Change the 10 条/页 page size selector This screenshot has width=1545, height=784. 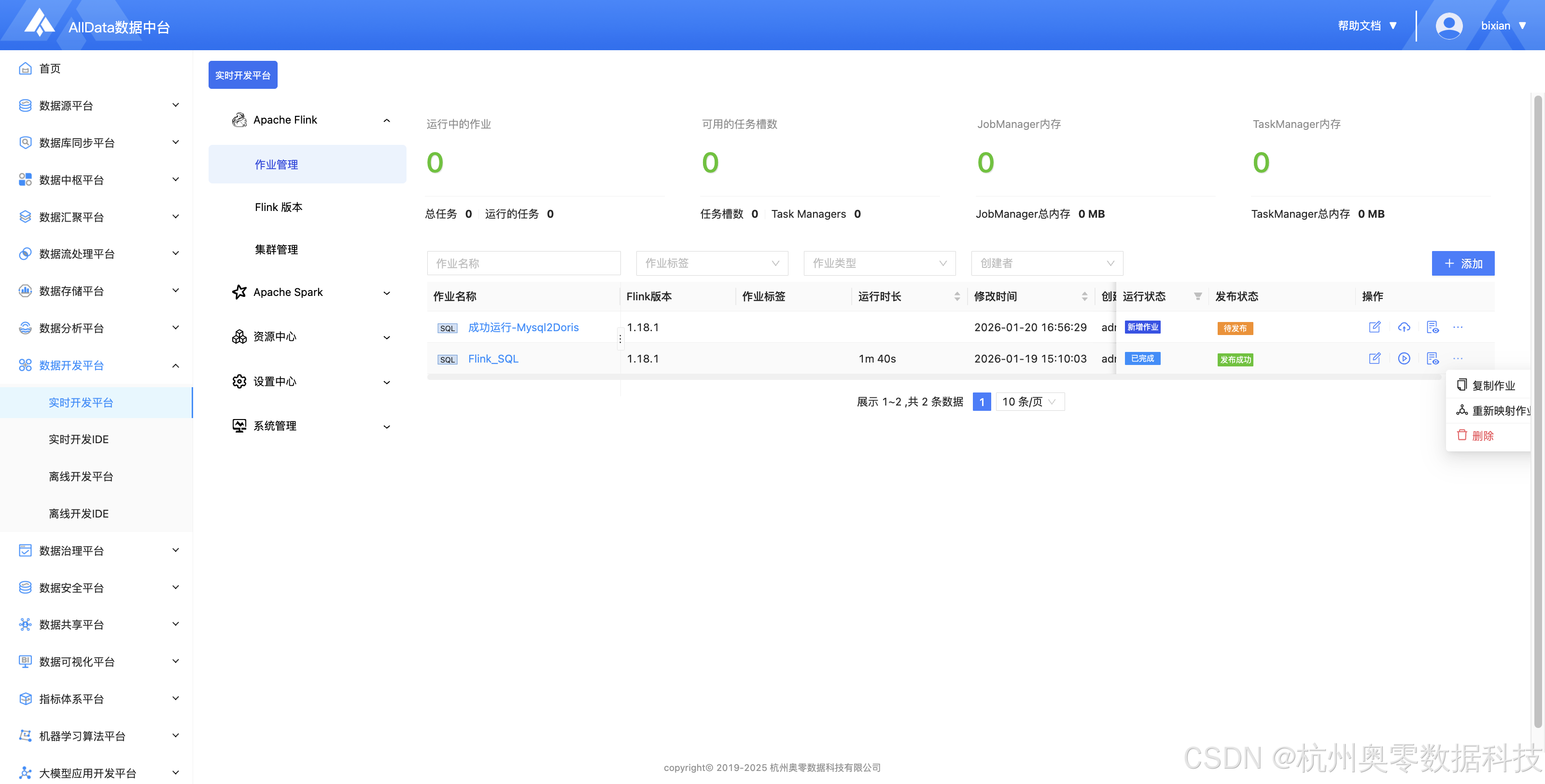coord(1029,402)
